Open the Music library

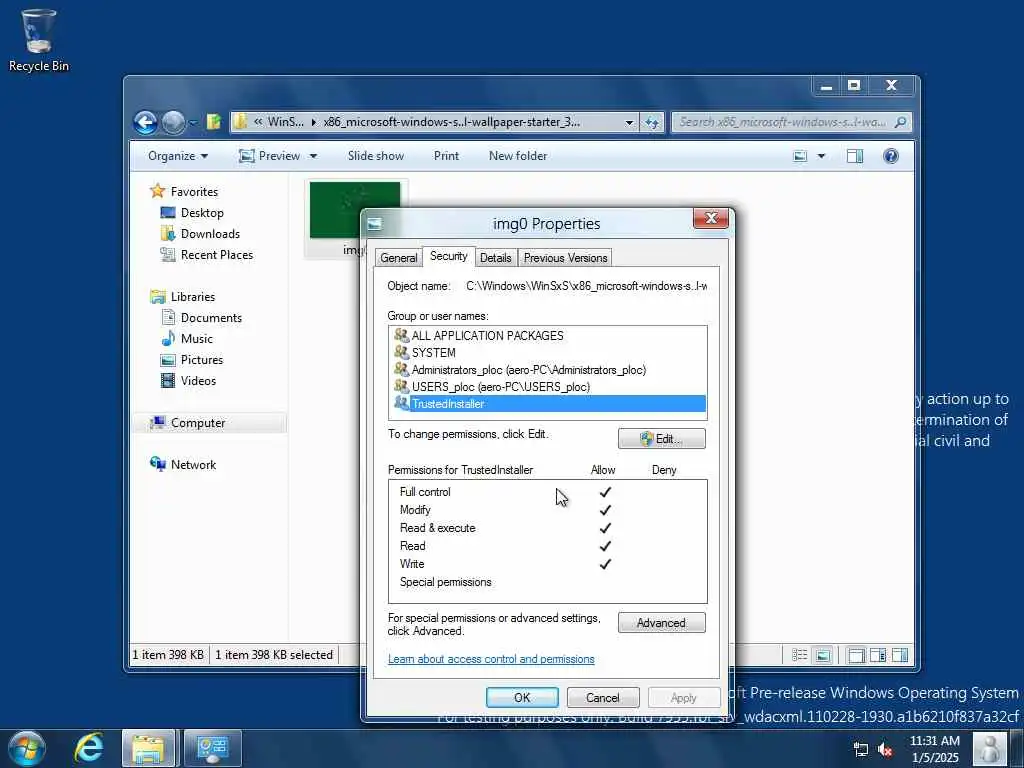coord(197,338)
